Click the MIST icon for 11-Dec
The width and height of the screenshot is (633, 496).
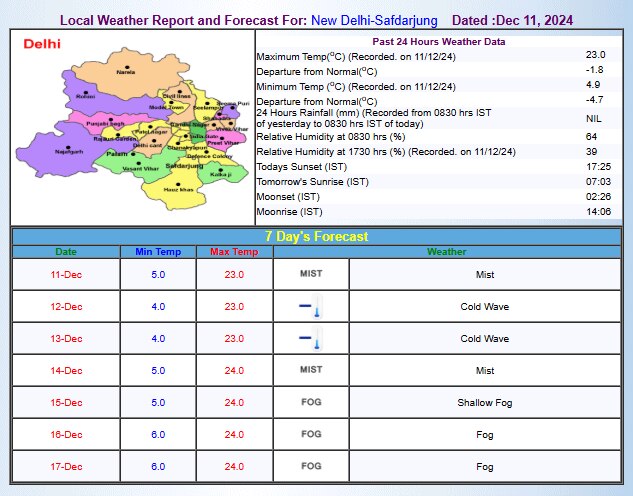point(311,274)
